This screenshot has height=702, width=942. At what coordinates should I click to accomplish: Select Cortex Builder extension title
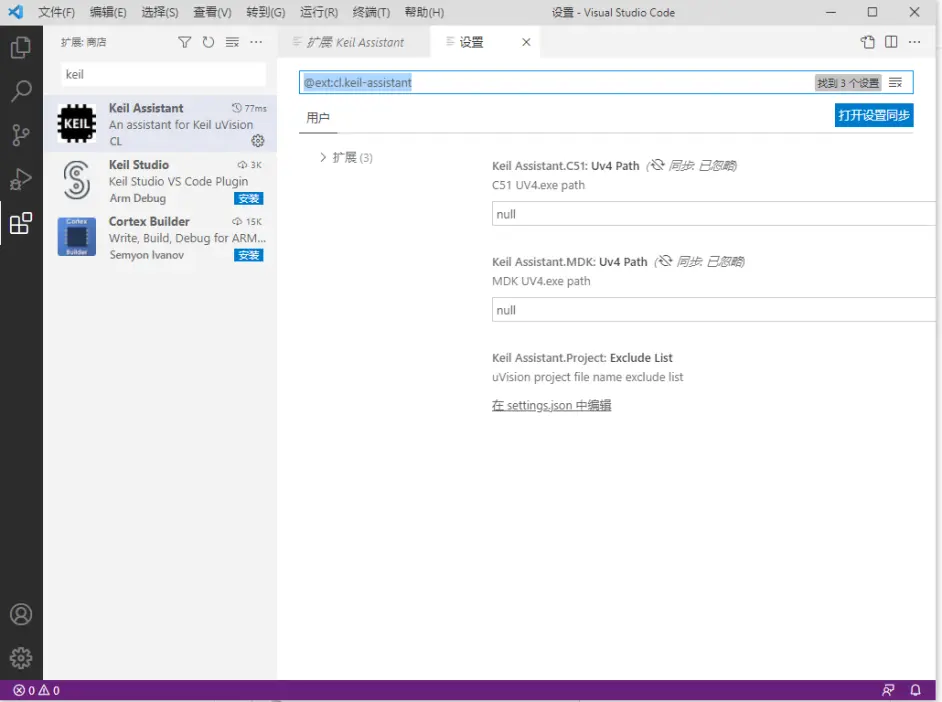(x=149, y=222)
